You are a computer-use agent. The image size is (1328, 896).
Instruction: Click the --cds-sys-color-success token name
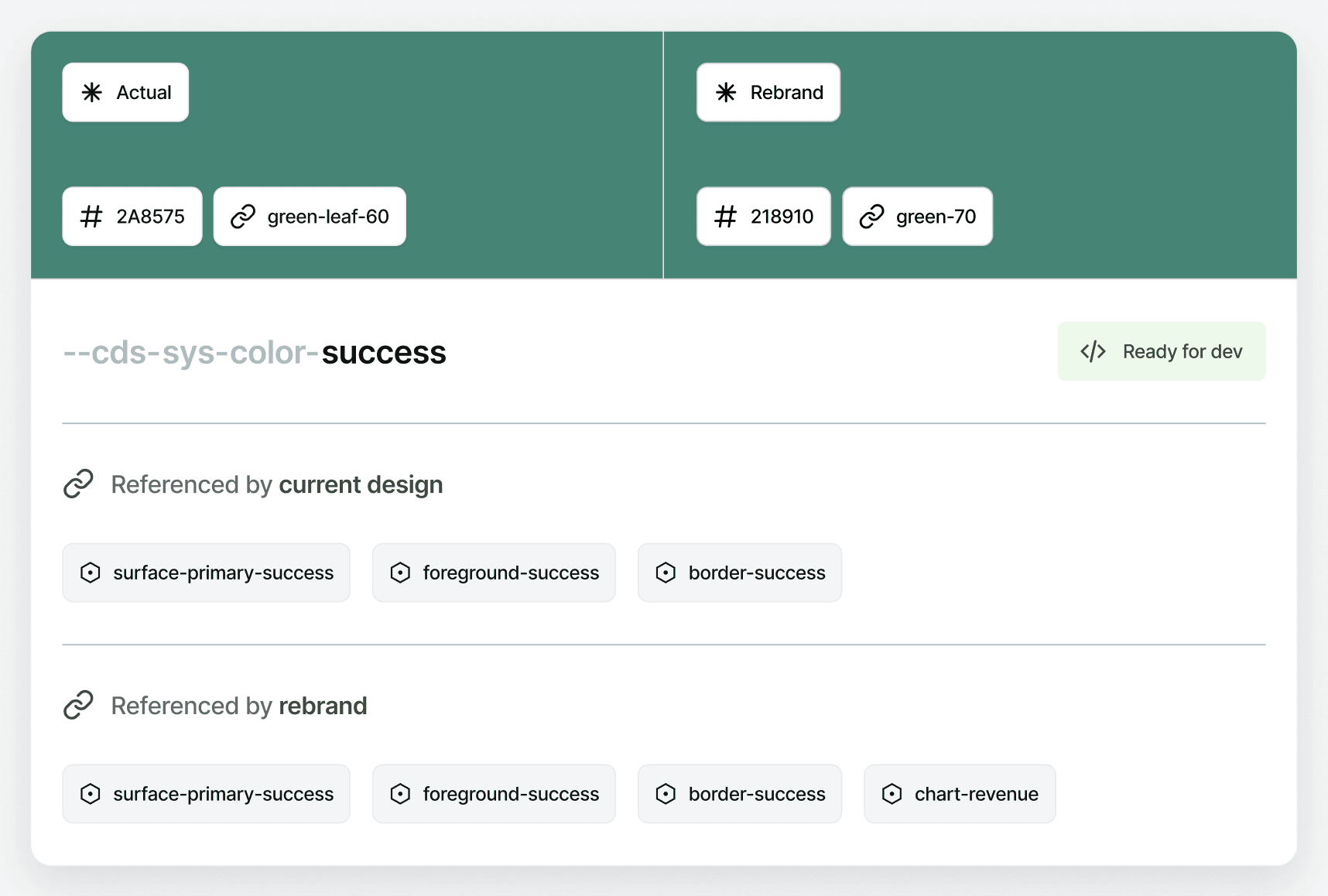[x=255, y=353]
